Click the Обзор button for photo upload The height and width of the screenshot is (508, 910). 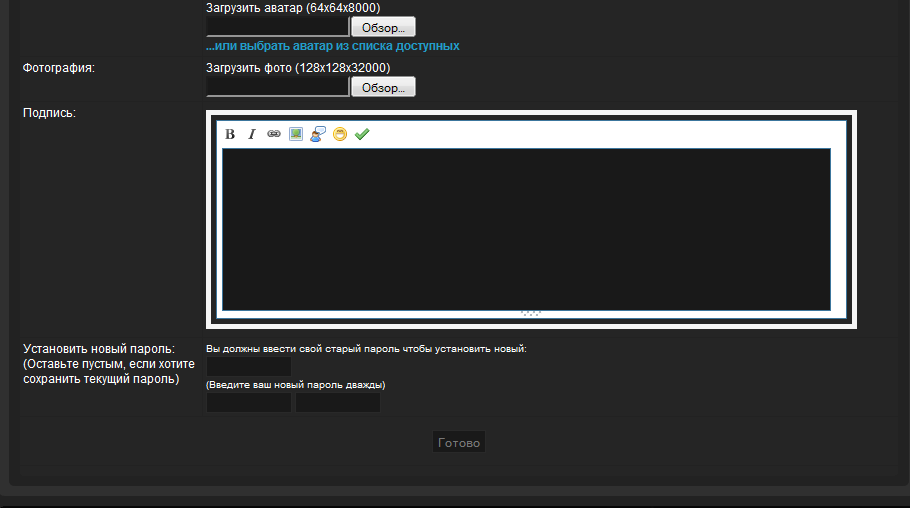(x=383, y=87)
